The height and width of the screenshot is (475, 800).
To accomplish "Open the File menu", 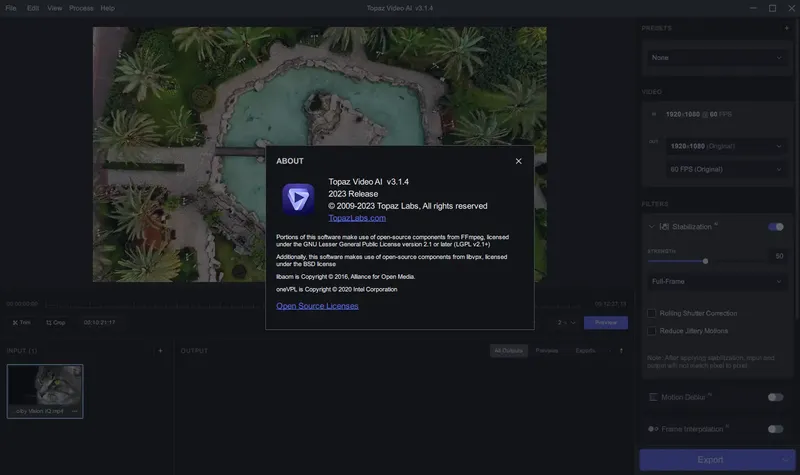I will pos(11,8).
